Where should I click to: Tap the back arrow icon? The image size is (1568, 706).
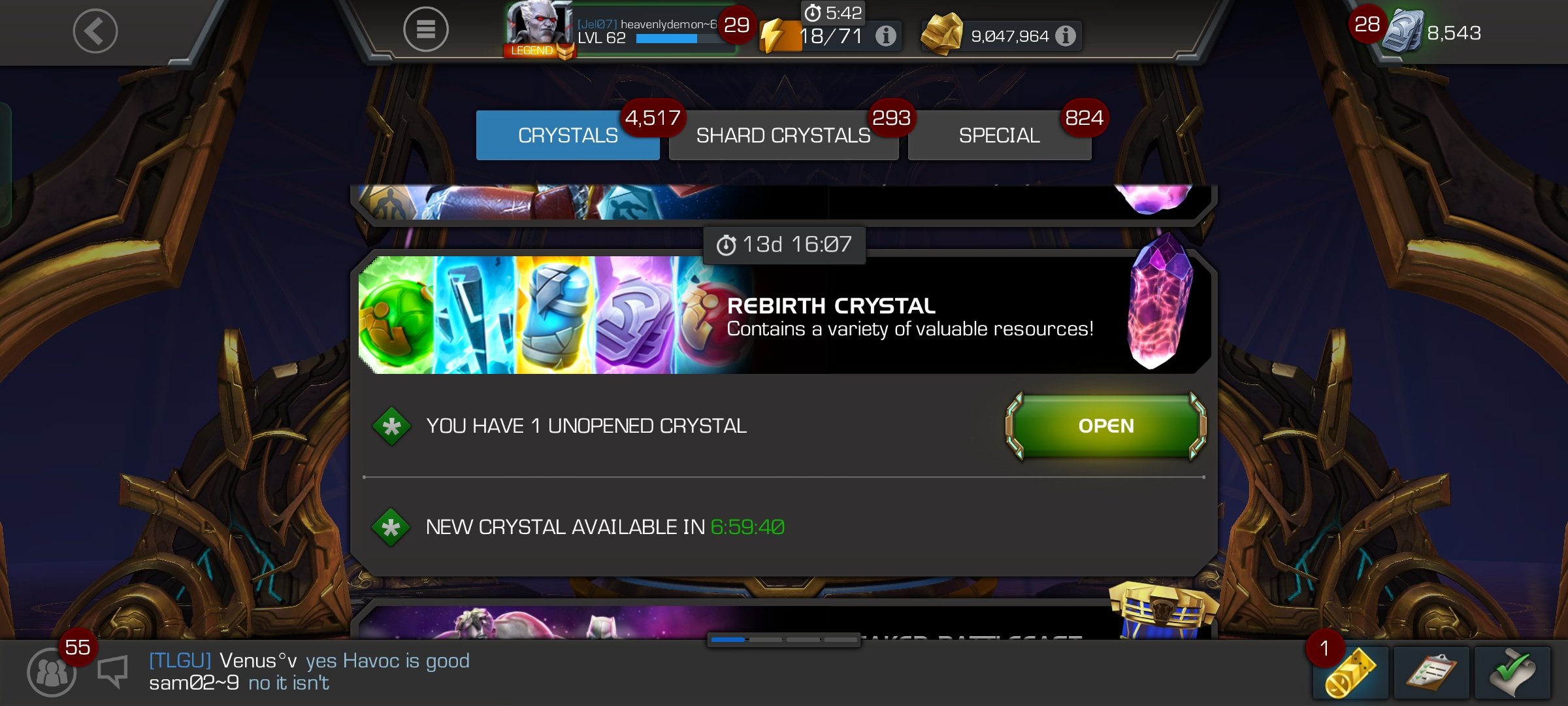(95, 31)
